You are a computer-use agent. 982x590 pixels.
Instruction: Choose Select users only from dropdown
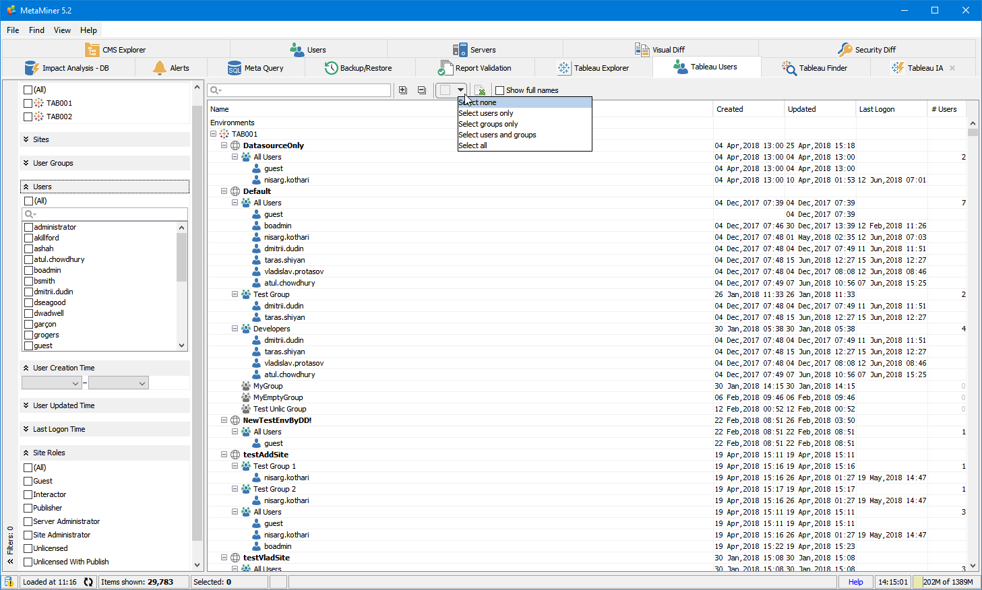[x=524, y=113]
